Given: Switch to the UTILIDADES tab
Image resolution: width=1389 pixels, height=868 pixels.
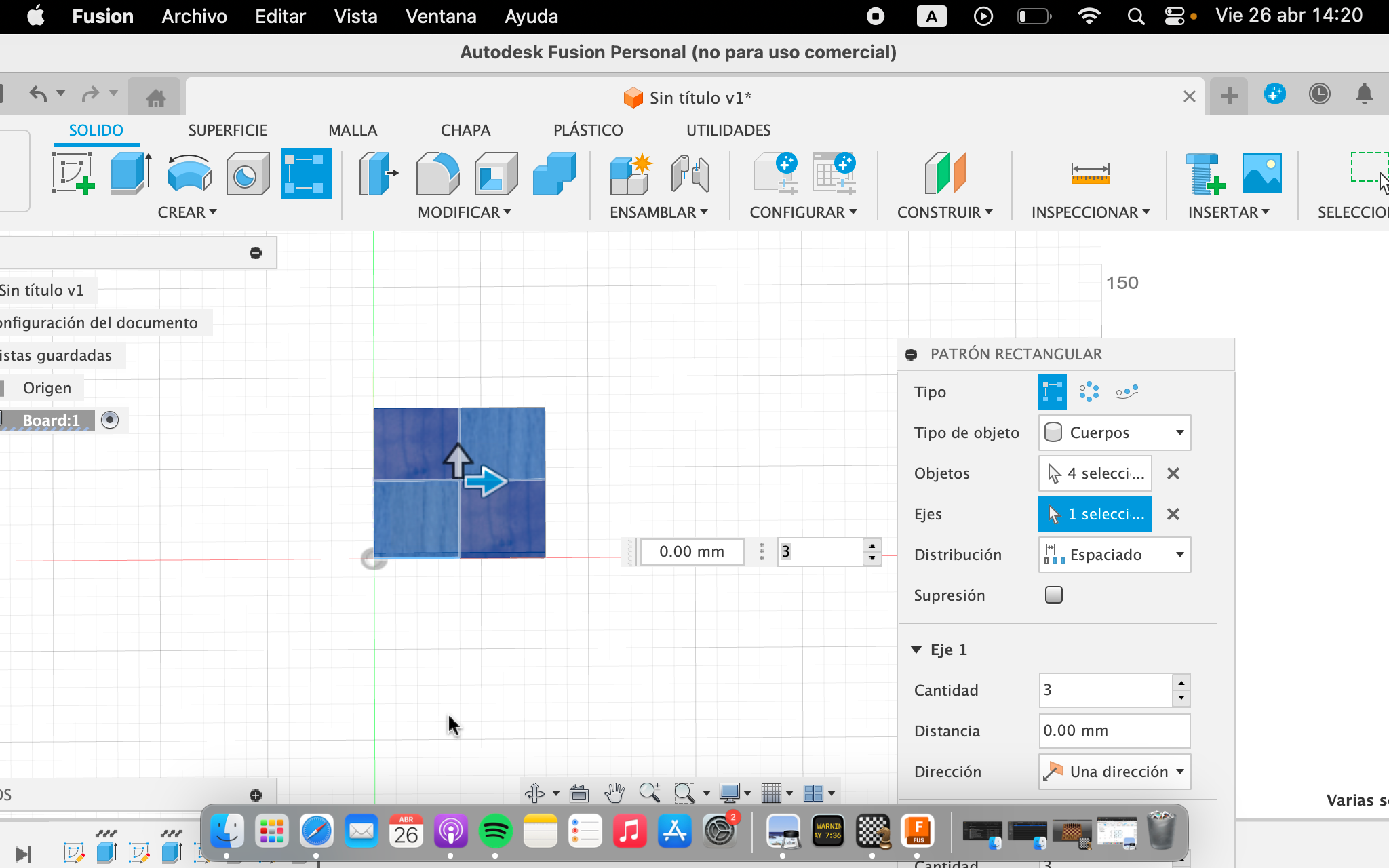Looking at the screenshot, I should (728, 130).
